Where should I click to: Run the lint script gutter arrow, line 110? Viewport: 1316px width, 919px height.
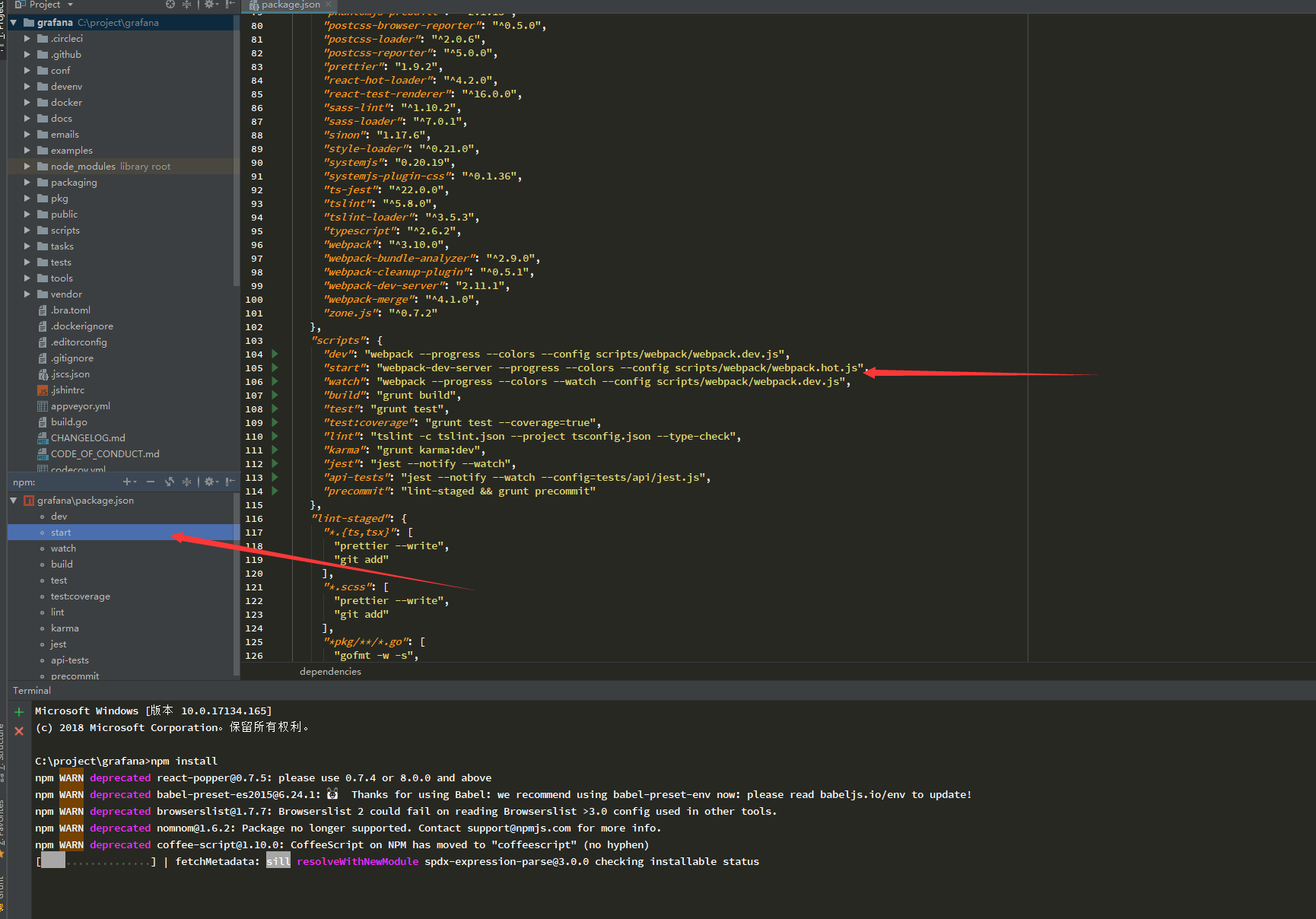tap(275, 436)
